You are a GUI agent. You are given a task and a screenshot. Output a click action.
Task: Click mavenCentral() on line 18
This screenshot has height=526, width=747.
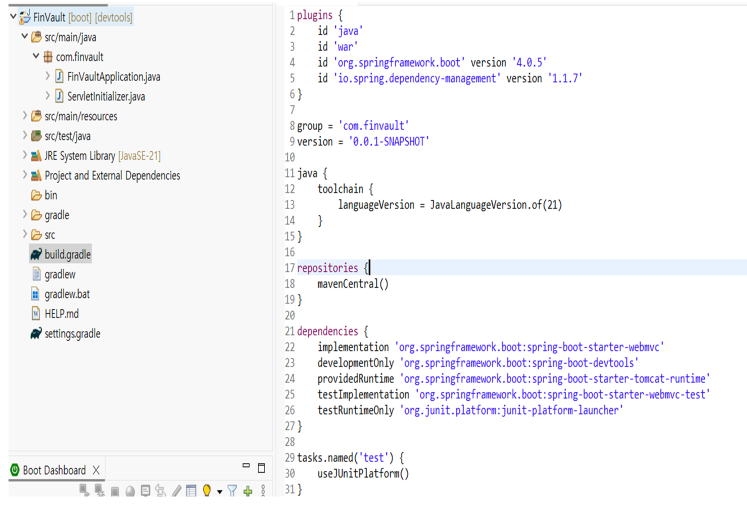353,284
